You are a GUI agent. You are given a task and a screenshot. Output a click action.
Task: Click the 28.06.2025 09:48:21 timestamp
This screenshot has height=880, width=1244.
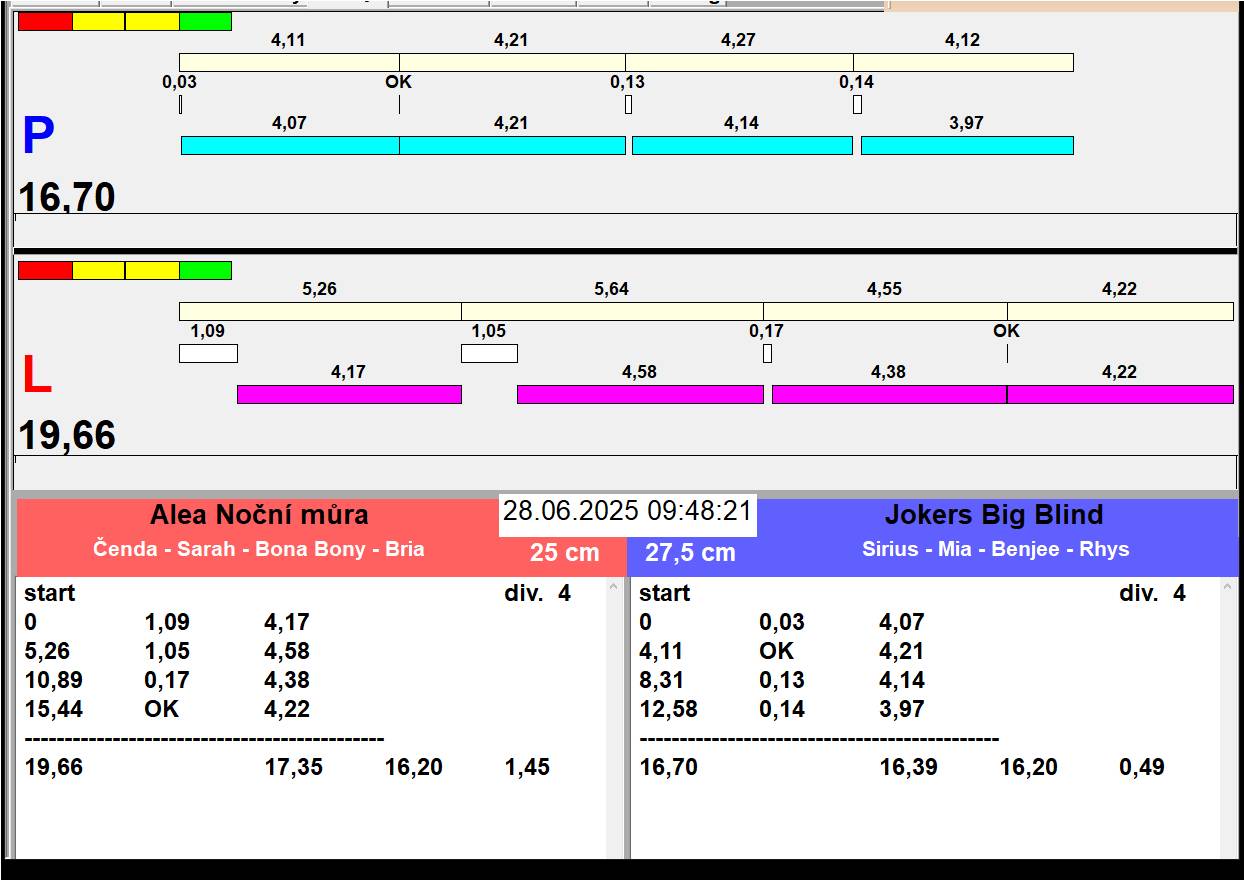pos(627,511)
